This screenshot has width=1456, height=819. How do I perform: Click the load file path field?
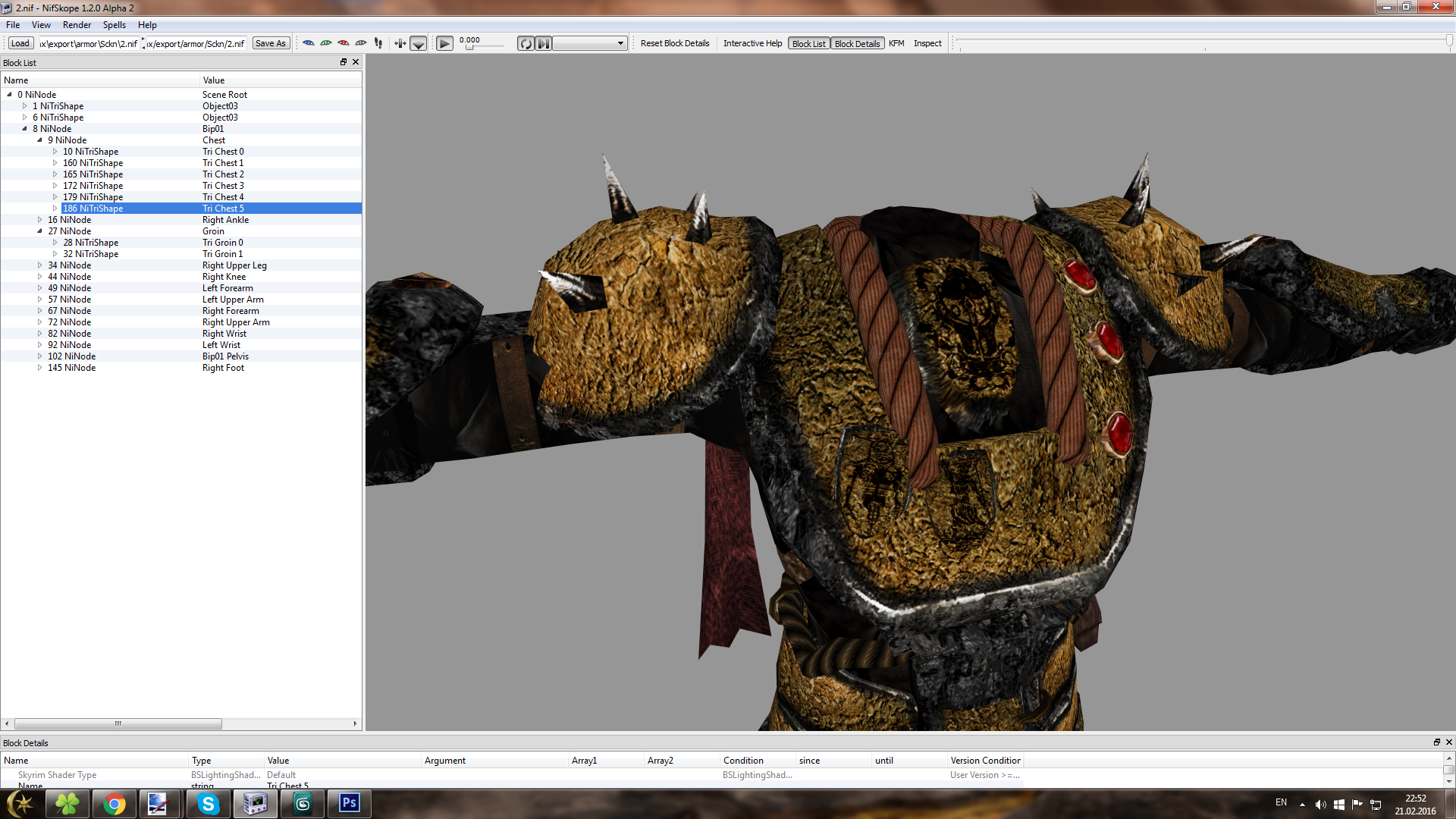[89, 43]
